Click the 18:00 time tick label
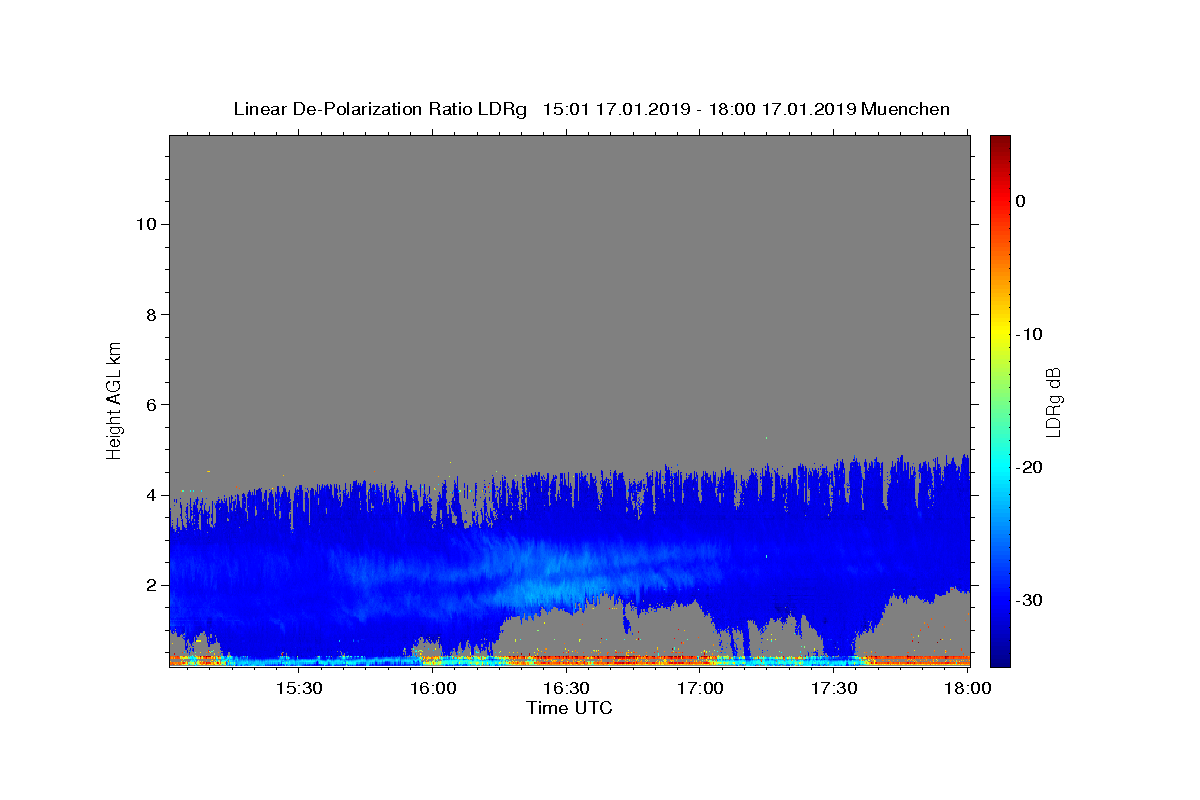This screenshot has height=800, width=1200. pos(967,688)
